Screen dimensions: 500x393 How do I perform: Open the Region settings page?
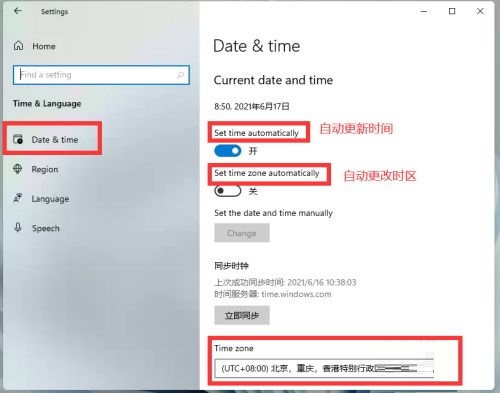(45, 169)
